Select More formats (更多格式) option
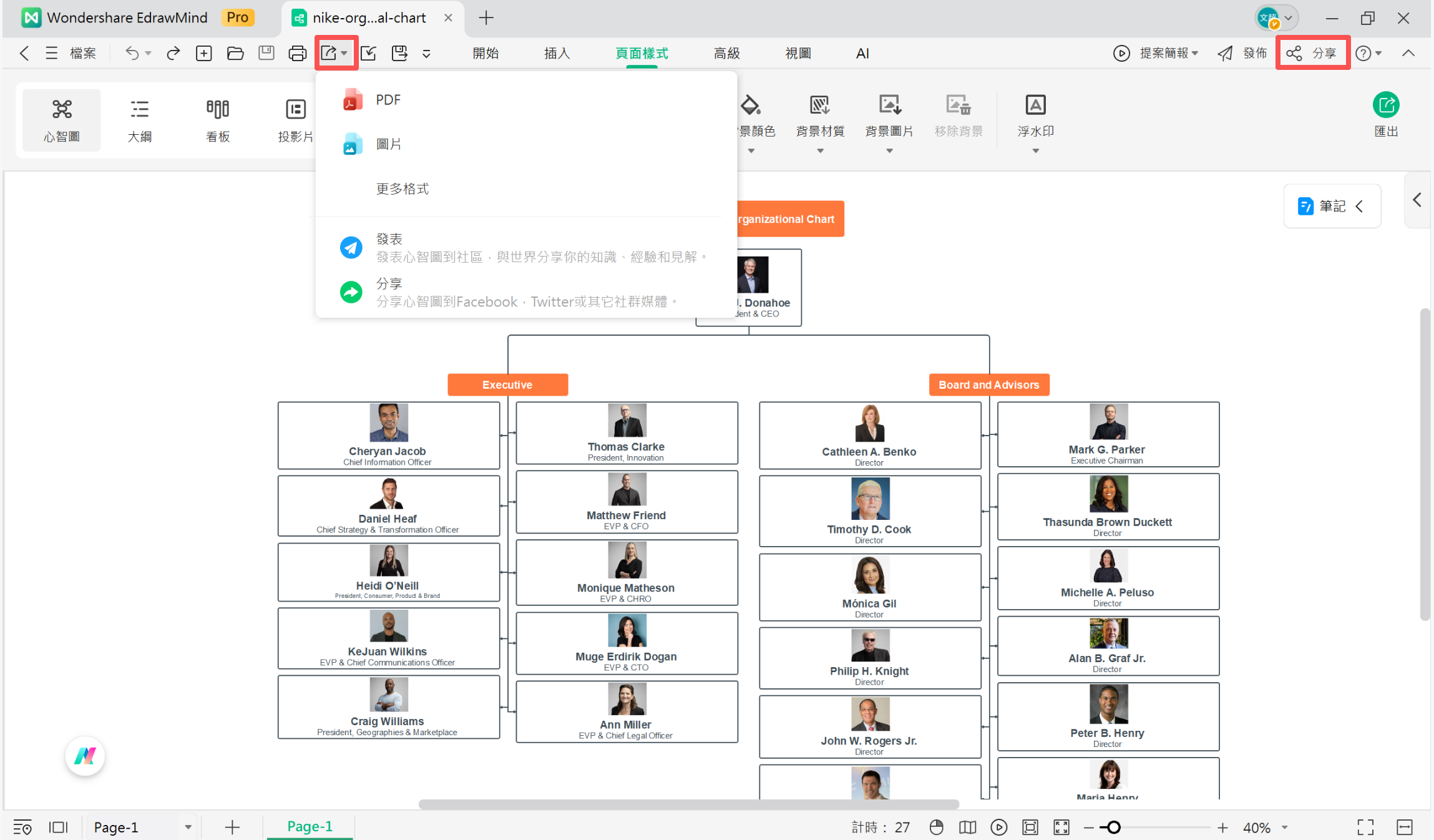This screenshot has height=840, width=1434. click(x=402, y=188)
